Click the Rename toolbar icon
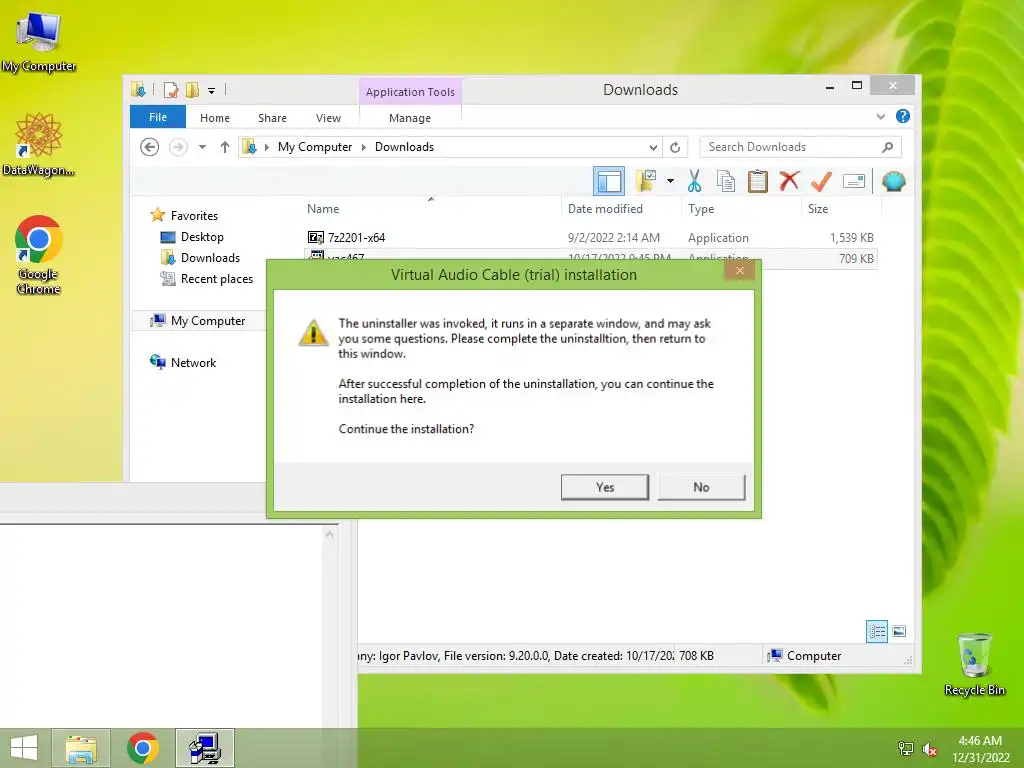 tap(854, 181)
